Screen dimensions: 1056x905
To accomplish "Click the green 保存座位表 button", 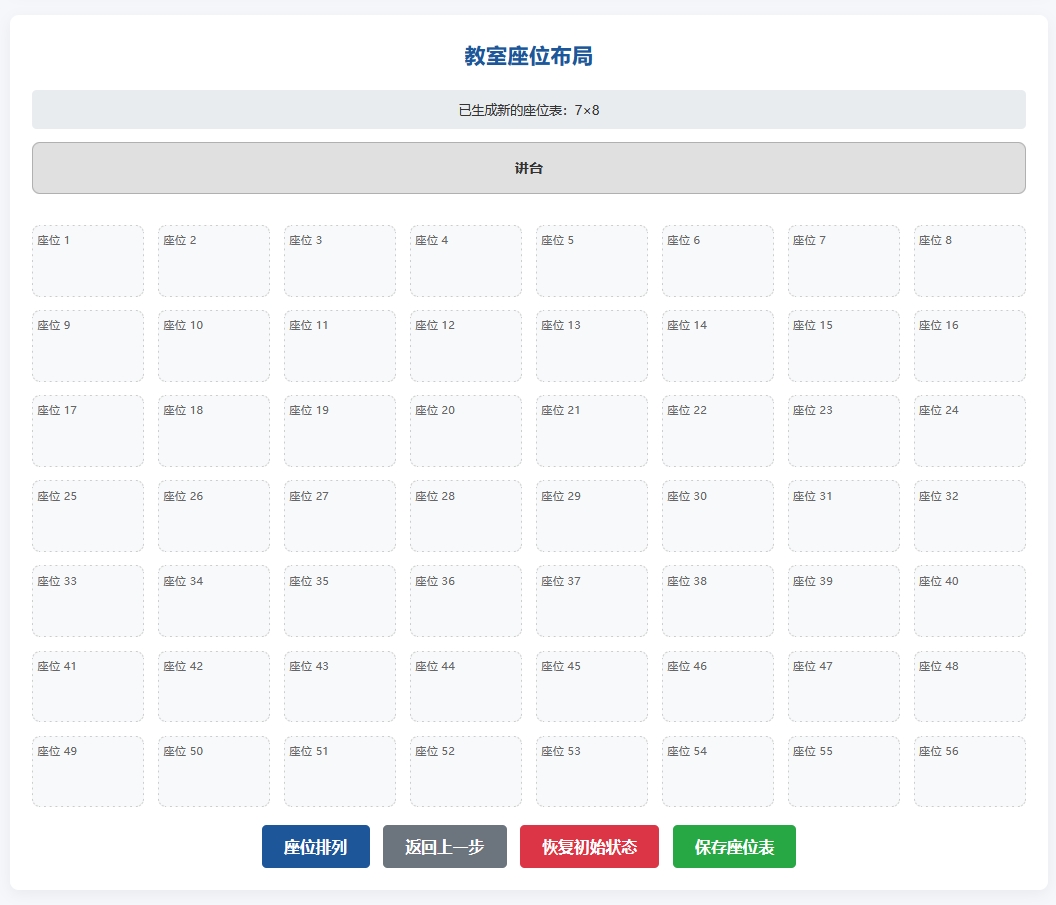I will 734,846.
